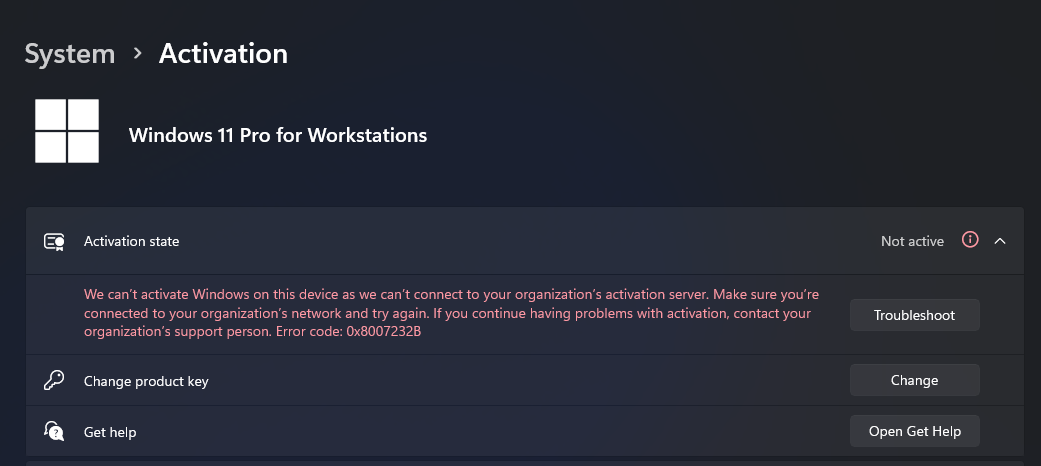Click the breadcrumb chevron separator
The height and width of the screenshot is (466, 1041).
pyautogui.click(x=137, y=53)
